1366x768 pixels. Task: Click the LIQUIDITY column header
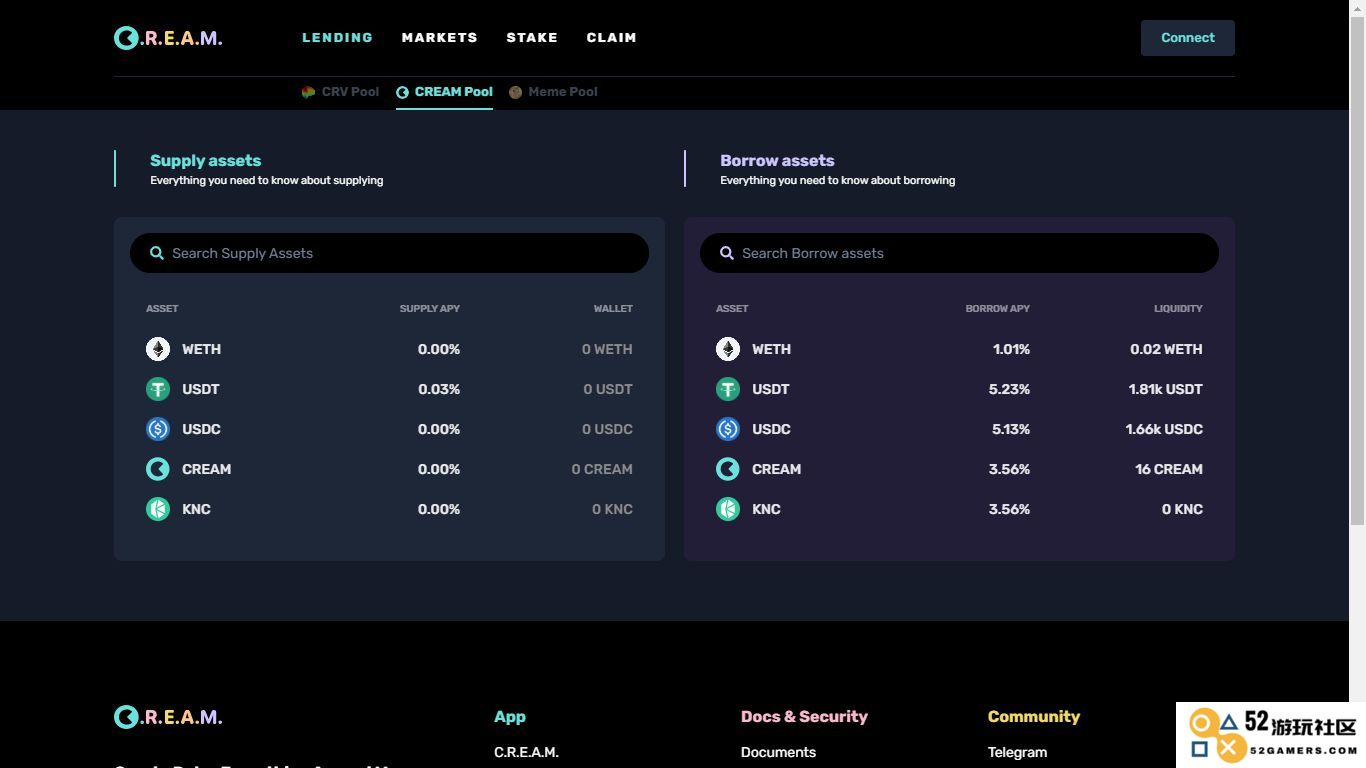pos(1178,308)
